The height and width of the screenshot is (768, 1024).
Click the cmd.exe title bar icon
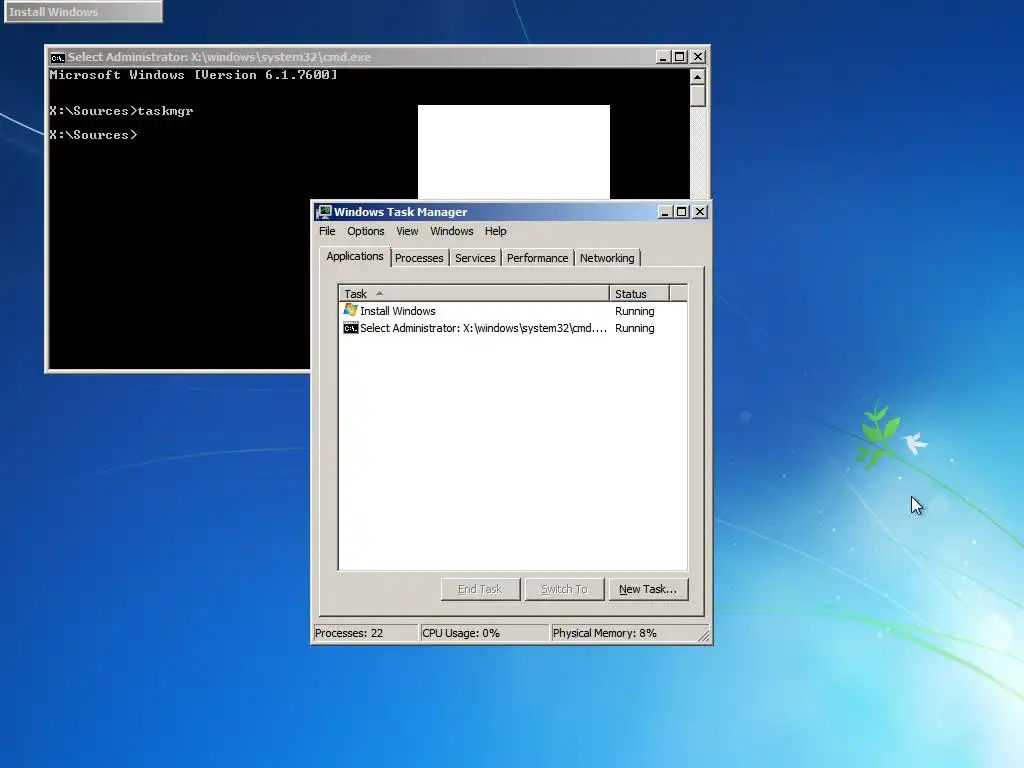pyautogui.click(x=57, y=57)
